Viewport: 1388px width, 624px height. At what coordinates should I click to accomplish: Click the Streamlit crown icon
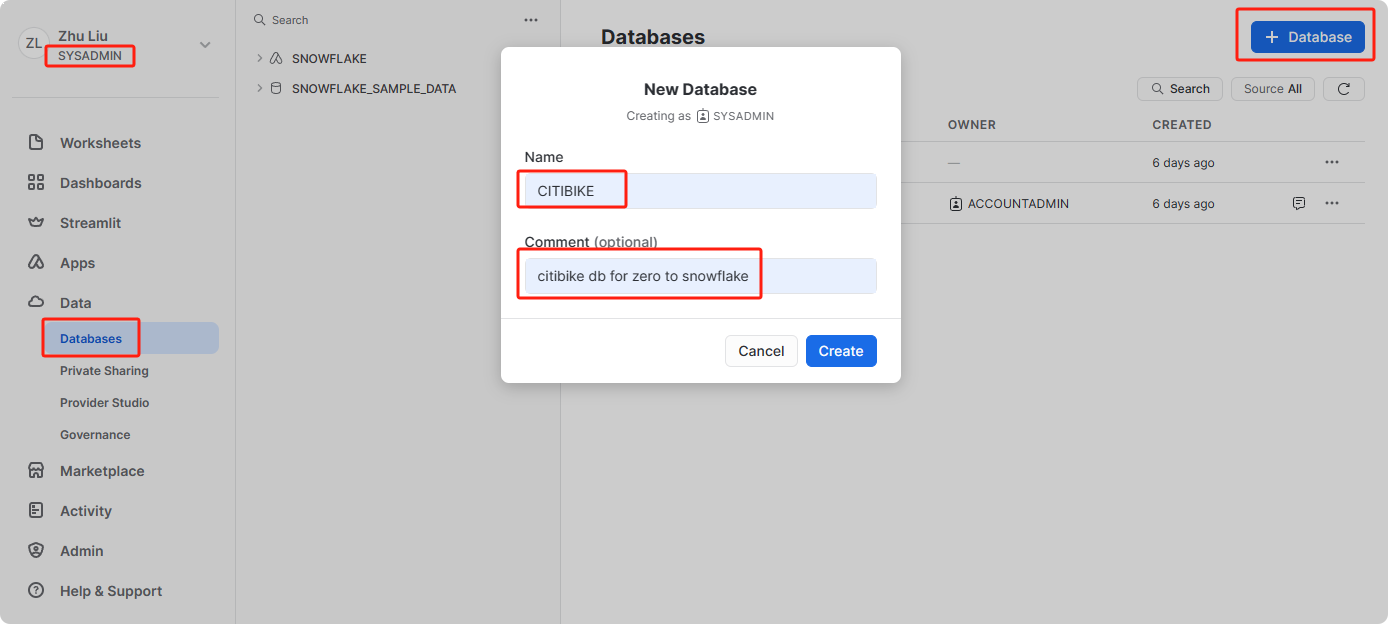[x=36, y=223]
